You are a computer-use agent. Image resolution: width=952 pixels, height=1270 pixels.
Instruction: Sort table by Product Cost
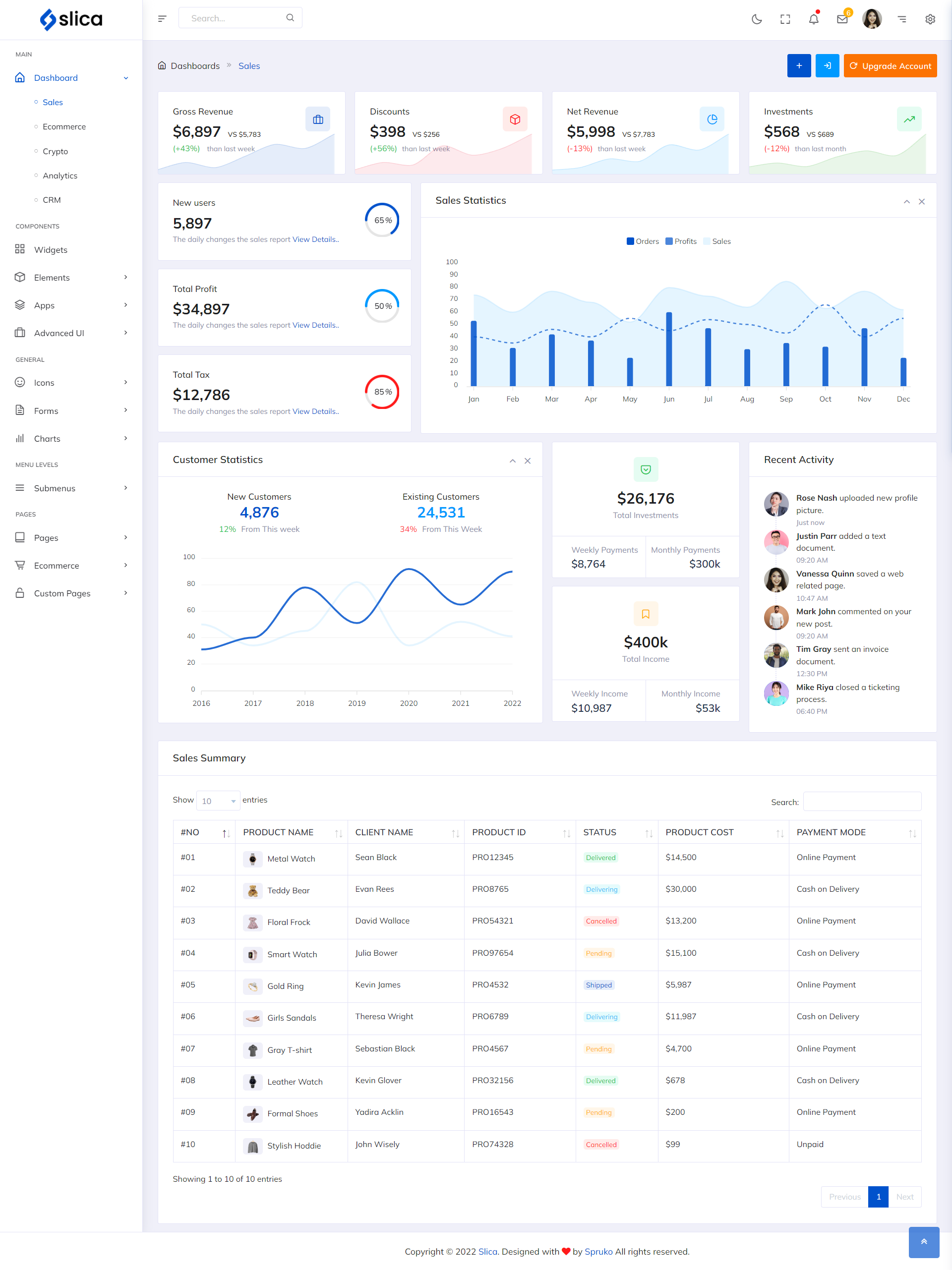coord(723,832)
